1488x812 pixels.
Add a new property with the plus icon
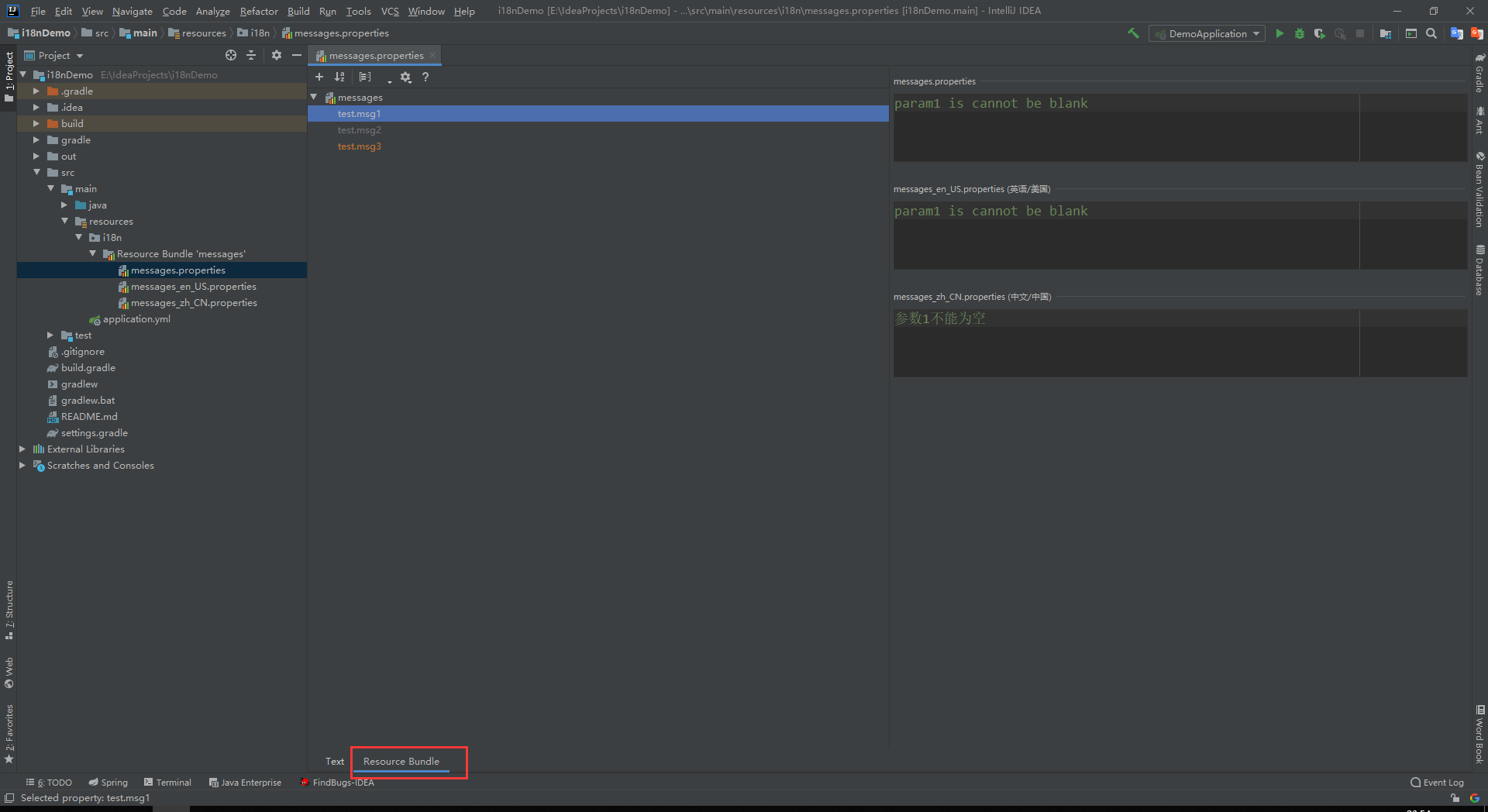pos(319,77)
